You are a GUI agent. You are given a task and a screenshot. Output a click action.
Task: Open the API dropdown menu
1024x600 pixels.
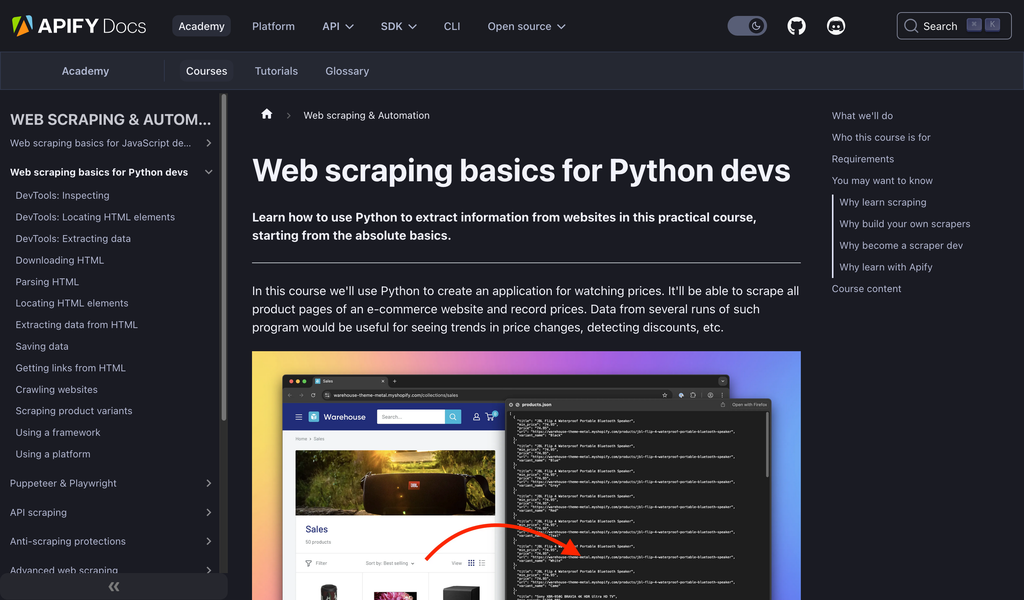click(x=338, y=26)
